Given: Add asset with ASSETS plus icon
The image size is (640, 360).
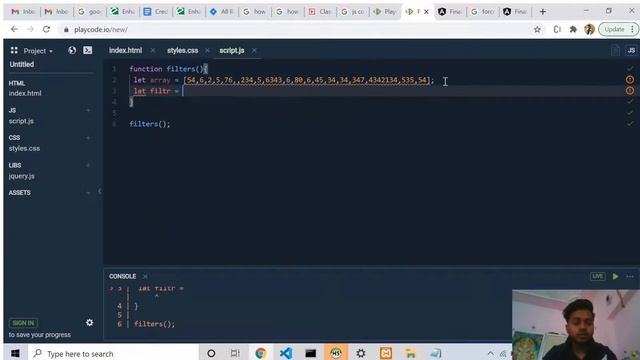Looking at the screenshot, I should (x=88, y=193).
